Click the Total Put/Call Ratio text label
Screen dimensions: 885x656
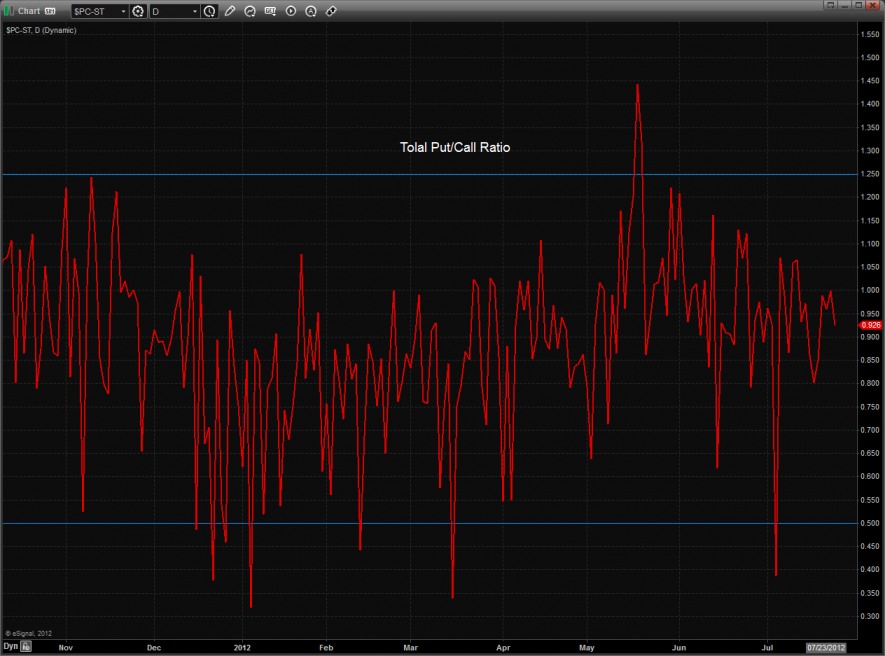tap(455, 148)
